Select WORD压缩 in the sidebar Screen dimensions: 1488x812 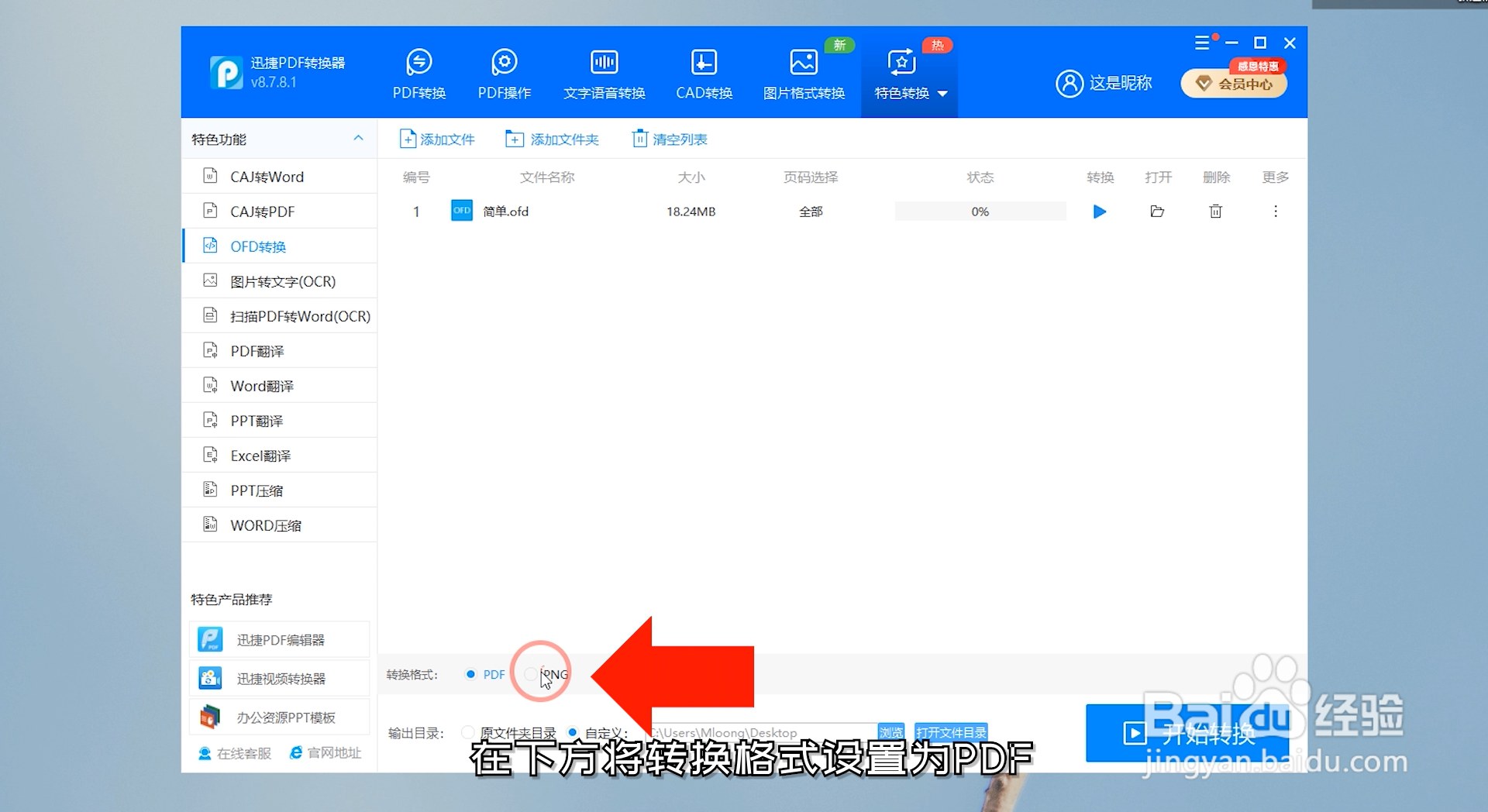[x=280, y=525]
